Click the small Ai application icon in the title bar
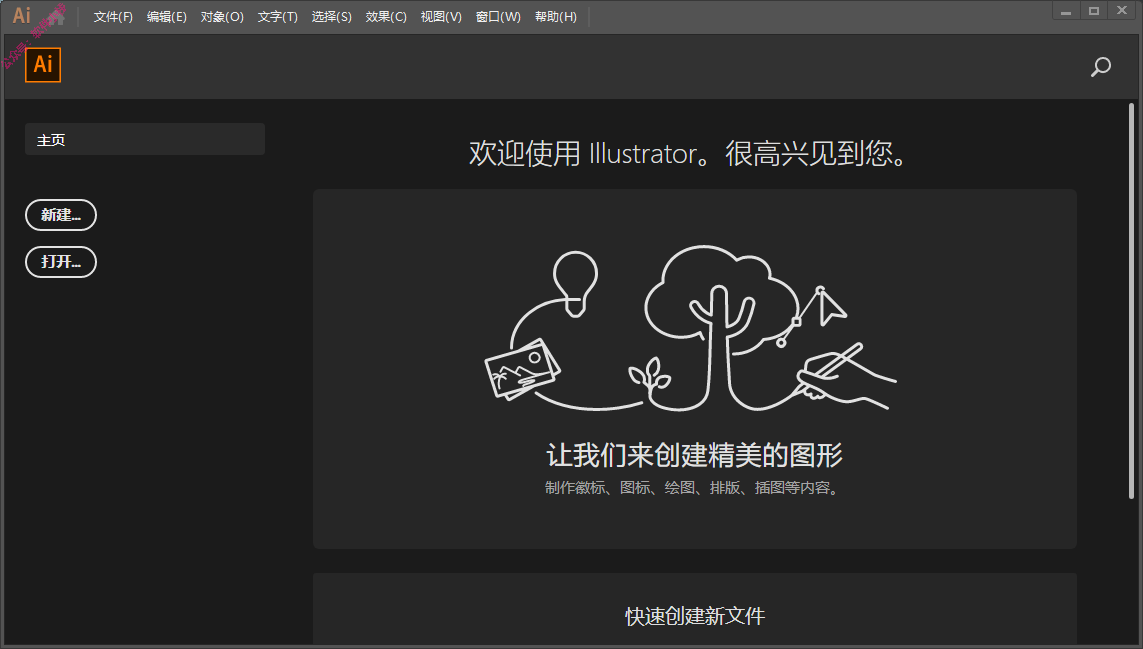1143x649 pixels. click(22, 15)
